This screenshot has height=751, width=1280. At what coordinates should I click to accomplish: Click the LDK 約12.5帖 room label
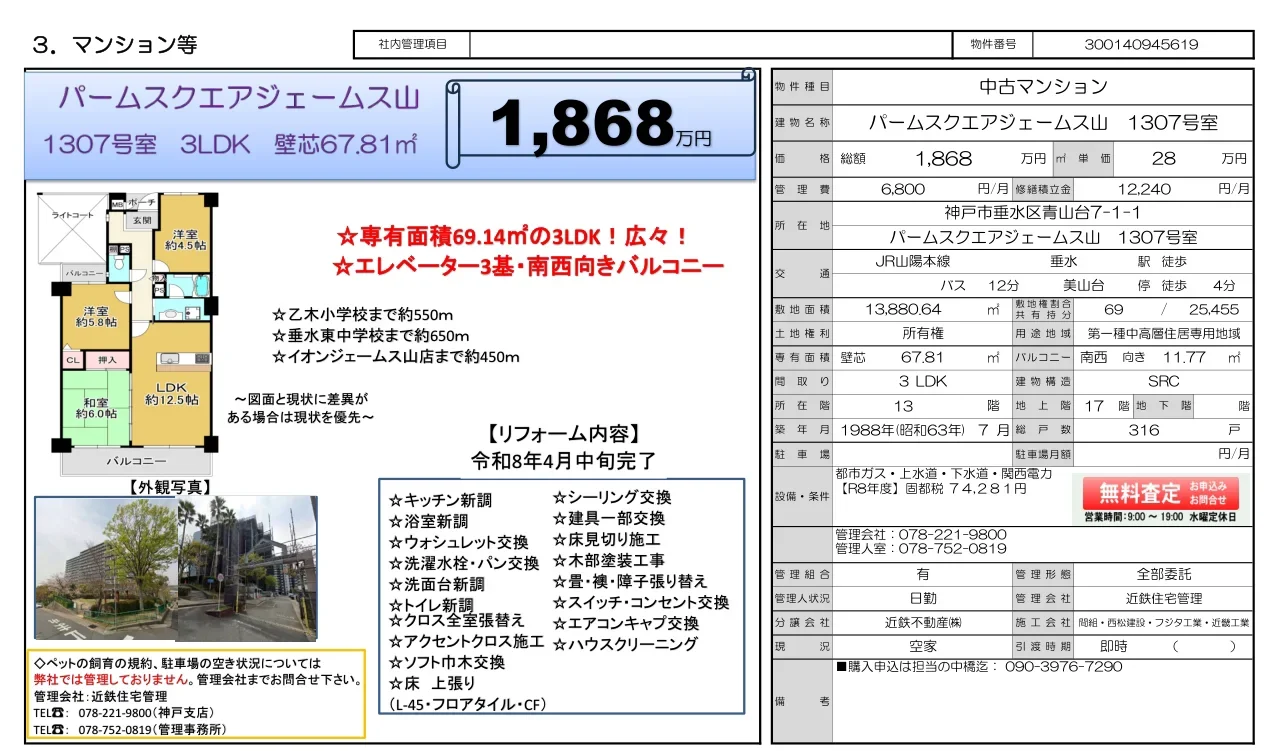click(x=171, y=392)
